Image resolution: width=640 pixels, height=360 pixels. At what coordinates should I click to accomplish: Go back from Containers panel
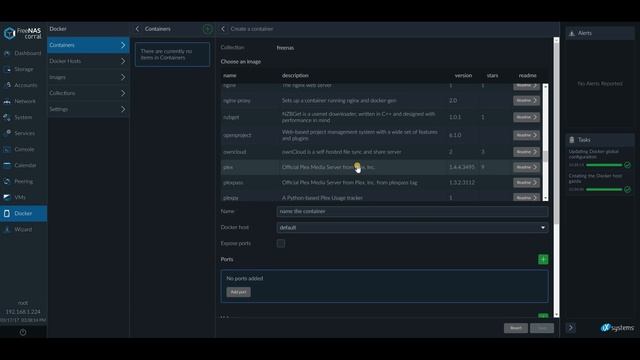point(137,29)
